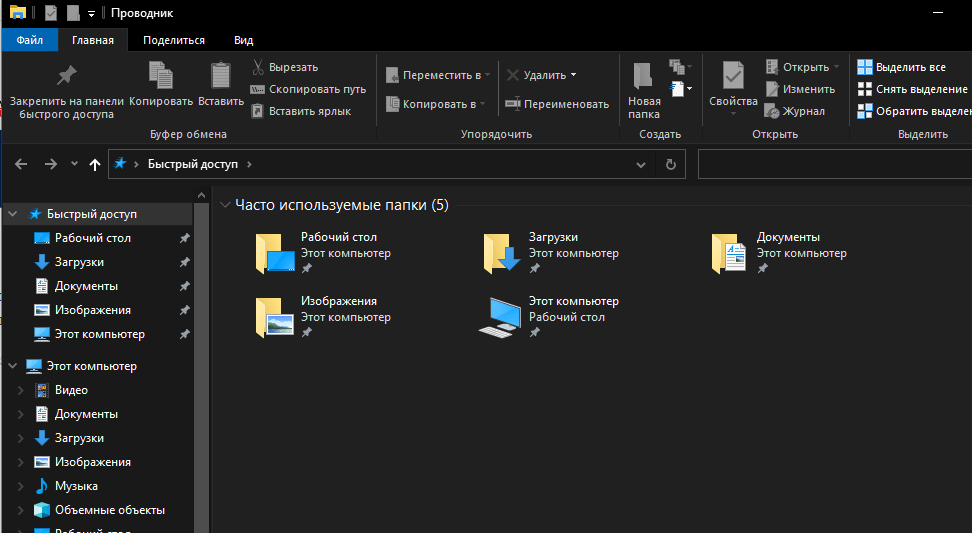This screenshot has width=972, height=533.
Task: Expand the Видео tree node
Action: [x=20, y=390]
